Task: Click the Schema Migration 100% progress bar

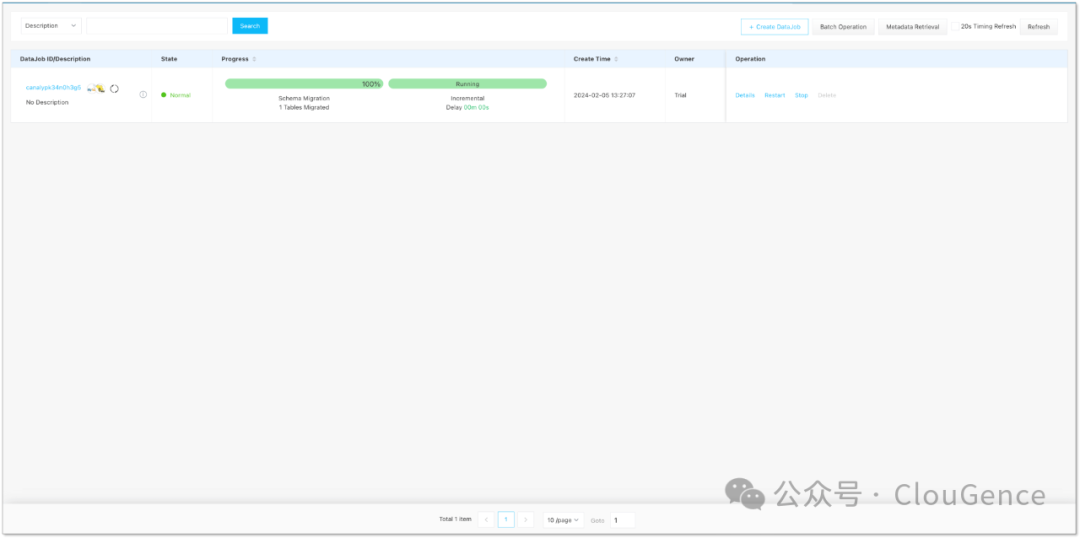Action: point(304,83)
